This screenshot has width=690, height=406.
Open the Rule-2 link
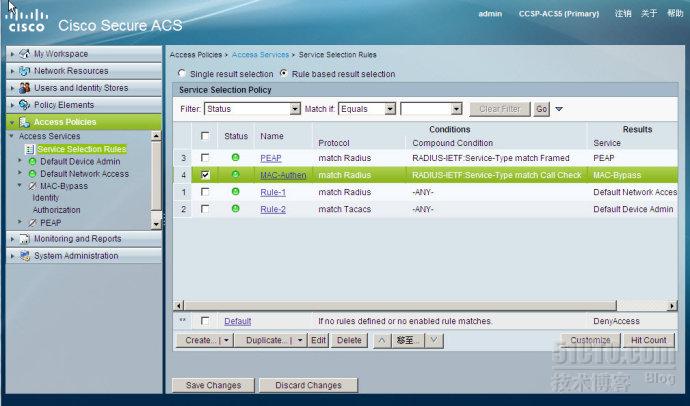click(273, 209)
